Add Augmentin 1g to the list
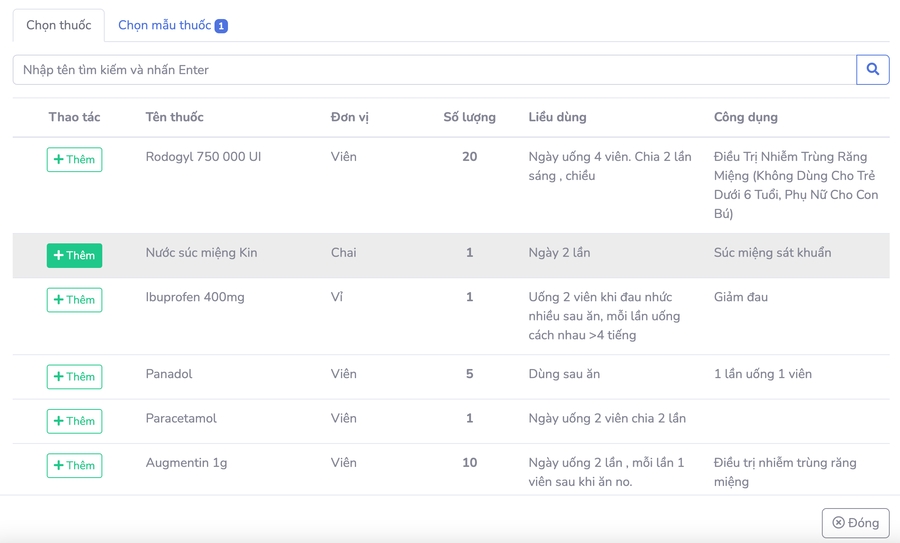The width and height of the screenshot is (900, 543). (x=74, y=465)
